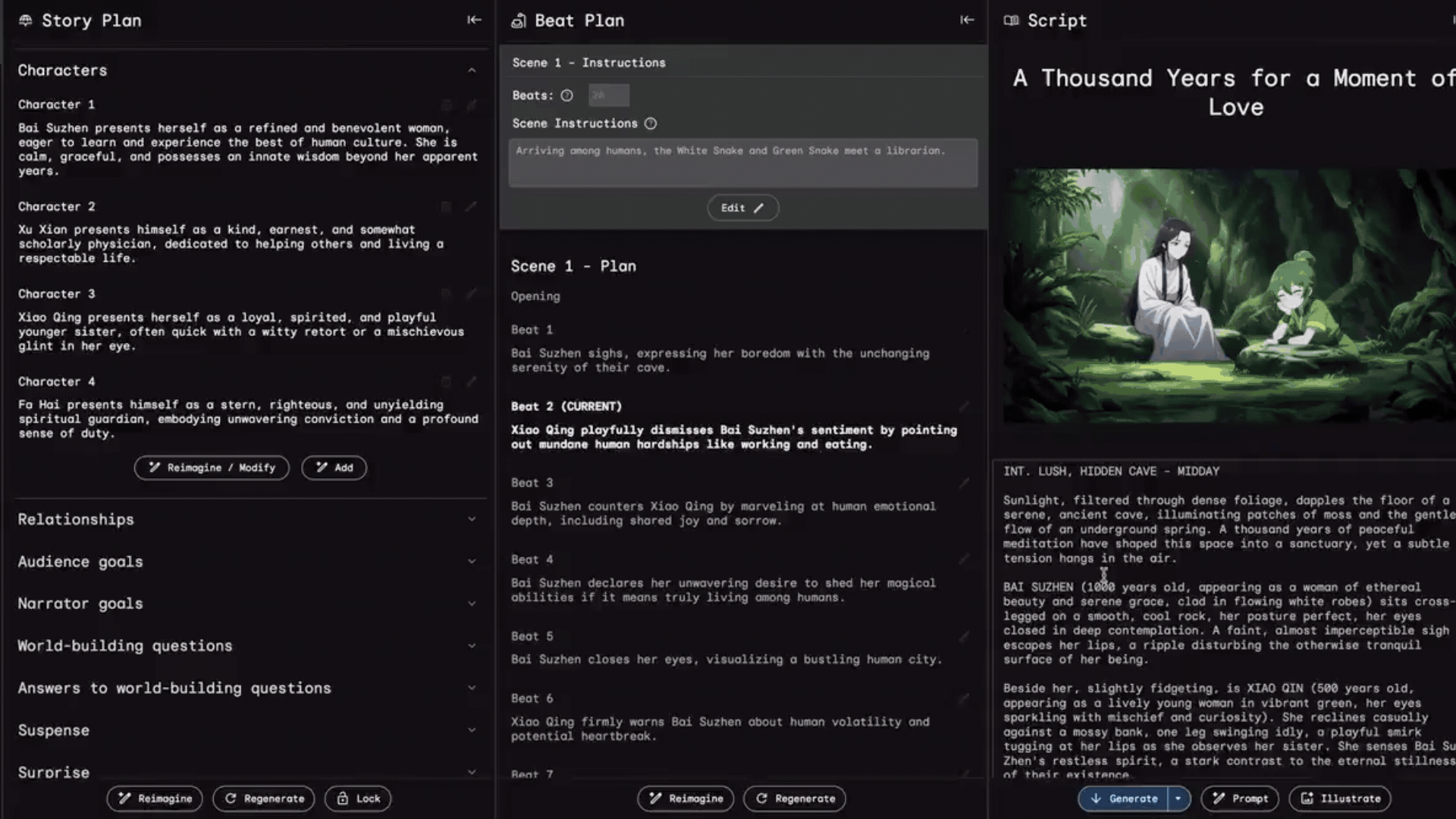This screenshot has height=819, width=1456.
Task: Click Regenerate in the Beat Plan
Action: tap(795, 799)
